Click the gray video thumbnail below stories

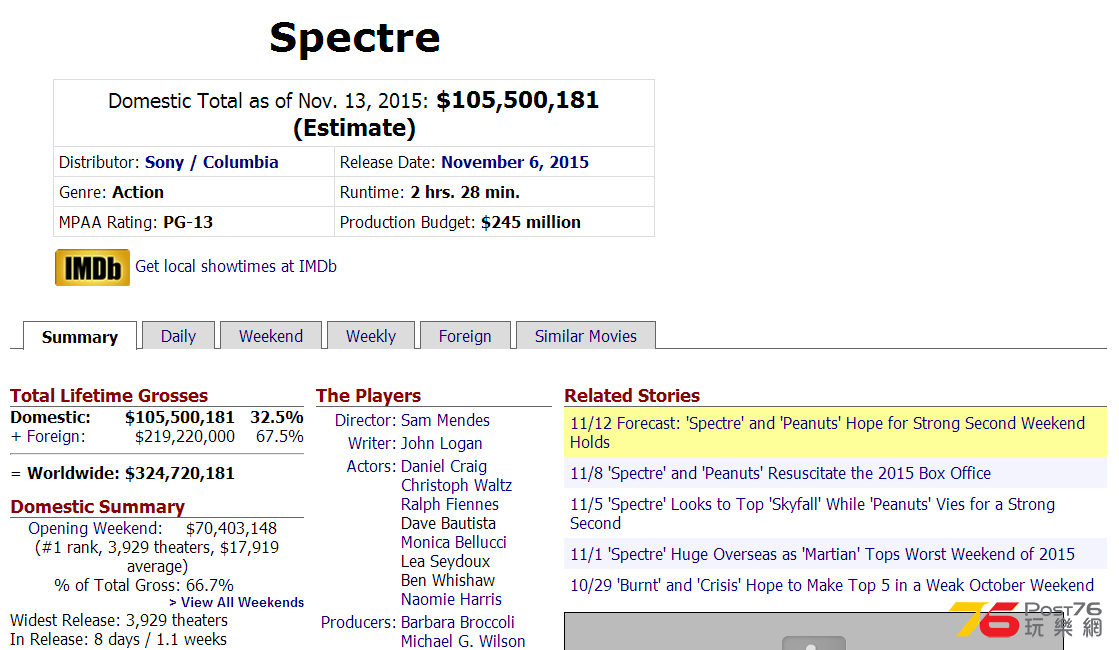(814, 631)
